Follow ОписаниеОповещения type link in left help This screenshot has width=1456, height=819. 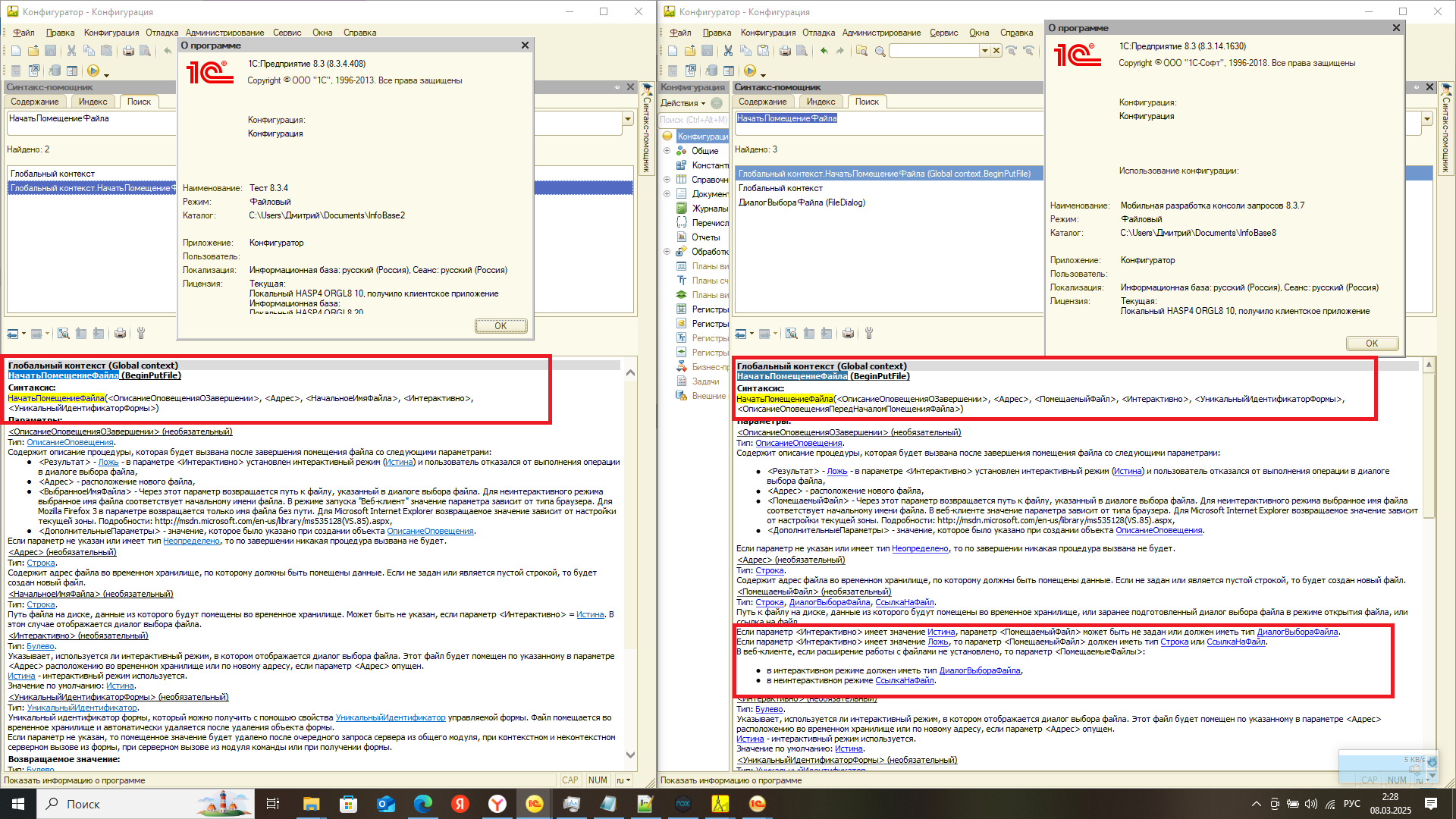pyautogui.click(x=70, y=442)
